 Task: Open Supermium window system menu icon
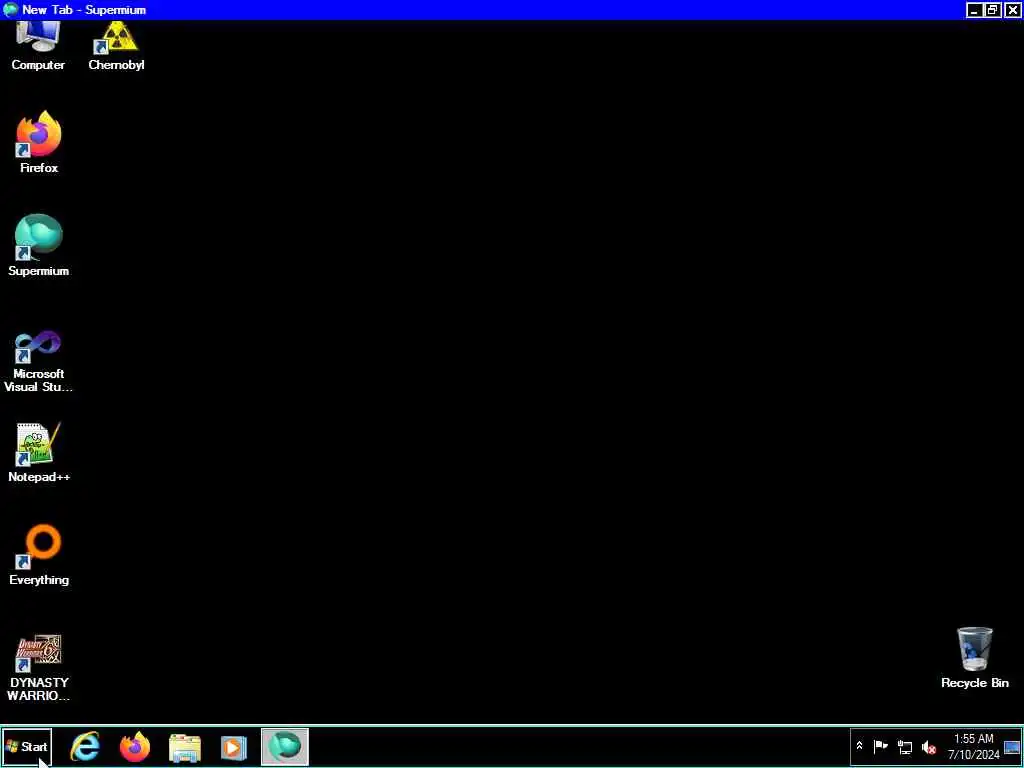(x=10, y=10)
